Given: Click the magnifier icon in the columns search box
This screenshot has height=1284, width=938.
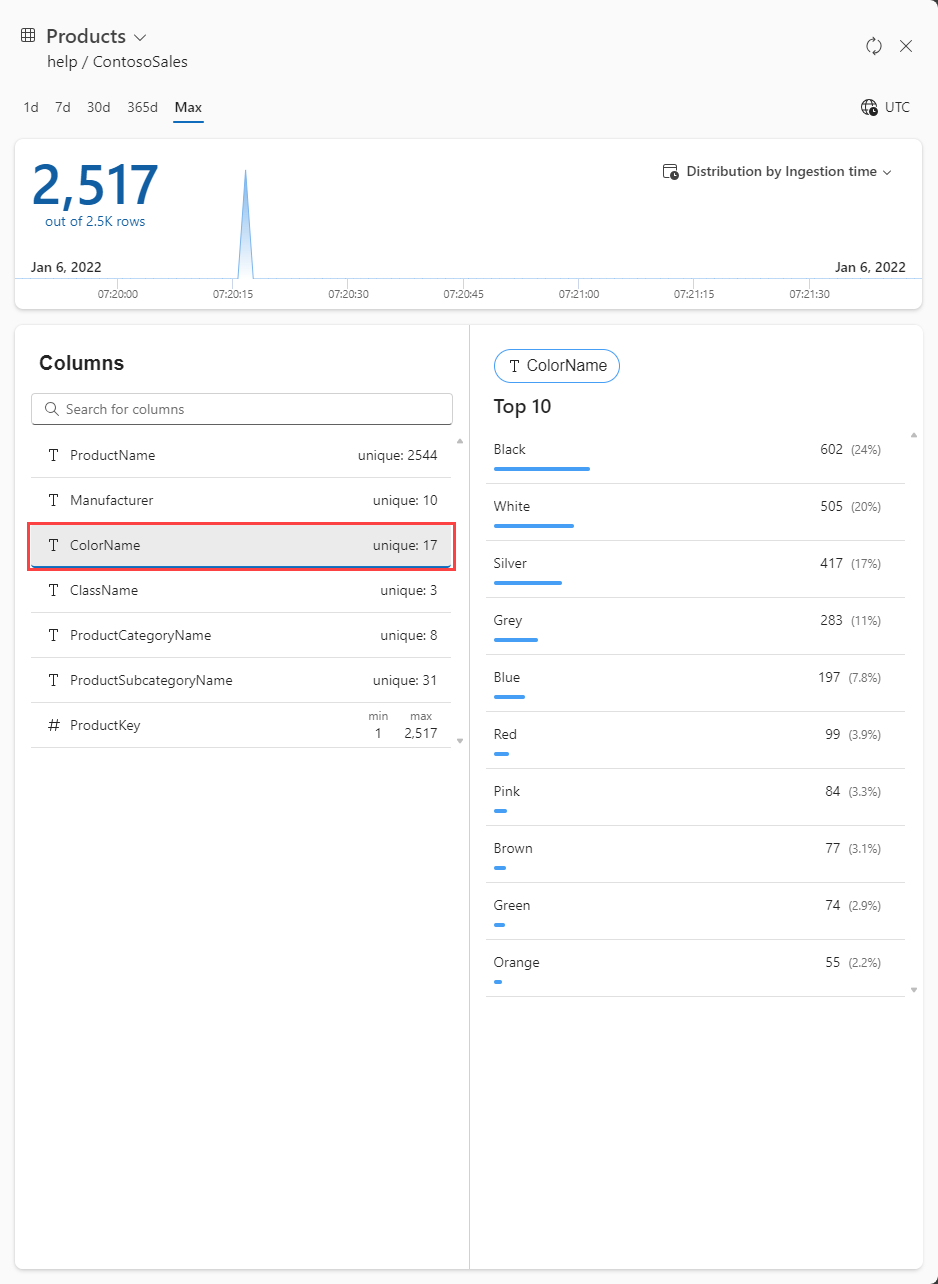Looking at the screenshot, I should pos(51,409).
